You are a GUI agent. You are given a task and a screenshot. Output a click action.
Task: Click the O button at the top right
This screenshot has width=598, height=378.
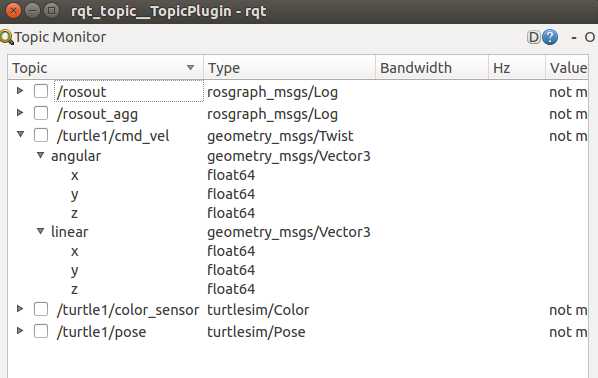[590, 37]
